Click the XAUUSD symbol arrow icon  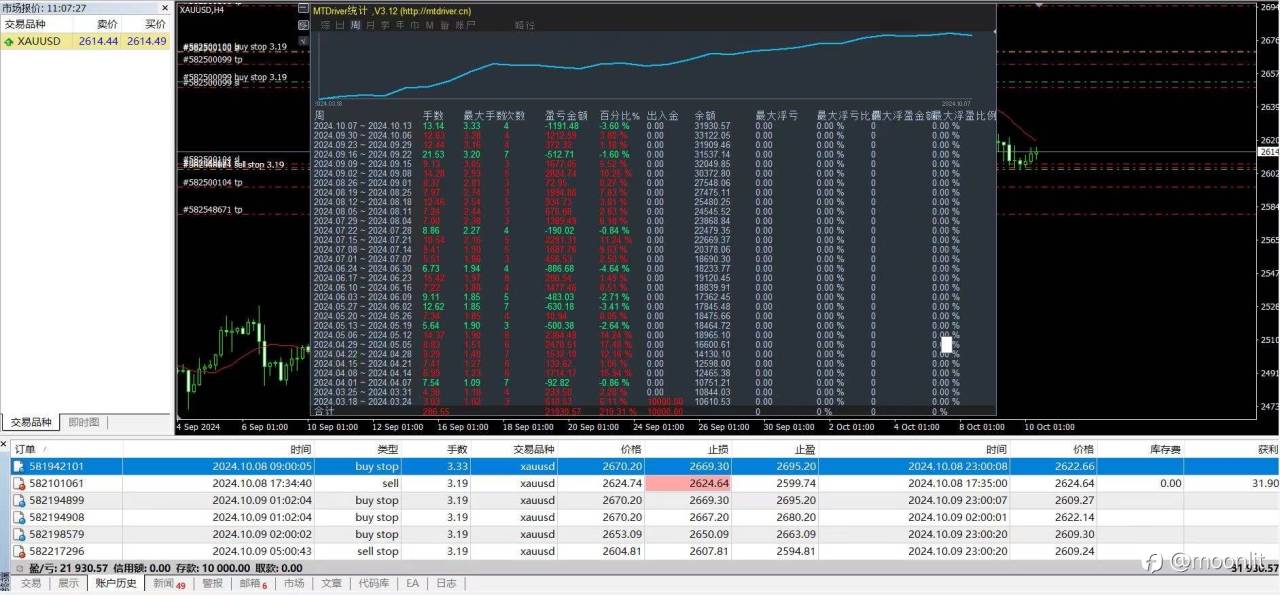pos(9,41)
